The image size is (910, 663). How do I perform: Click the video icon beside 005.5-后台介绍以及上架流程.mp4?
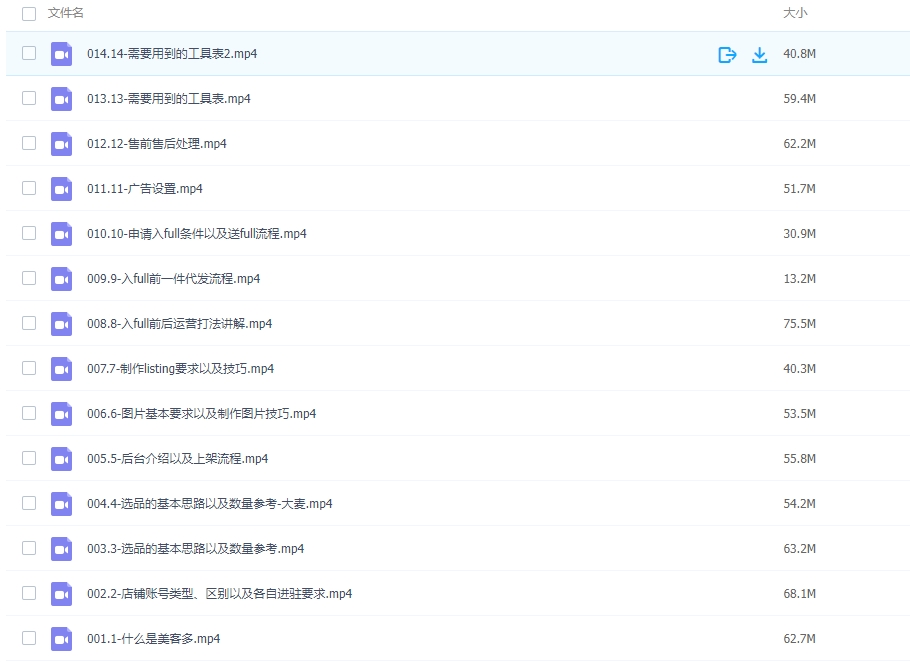61,458
